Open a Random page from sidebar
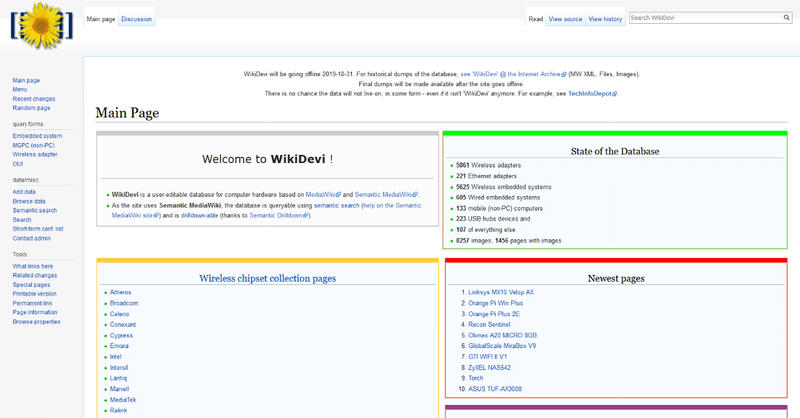The image size is (800, 418). [x=31, y=108]
